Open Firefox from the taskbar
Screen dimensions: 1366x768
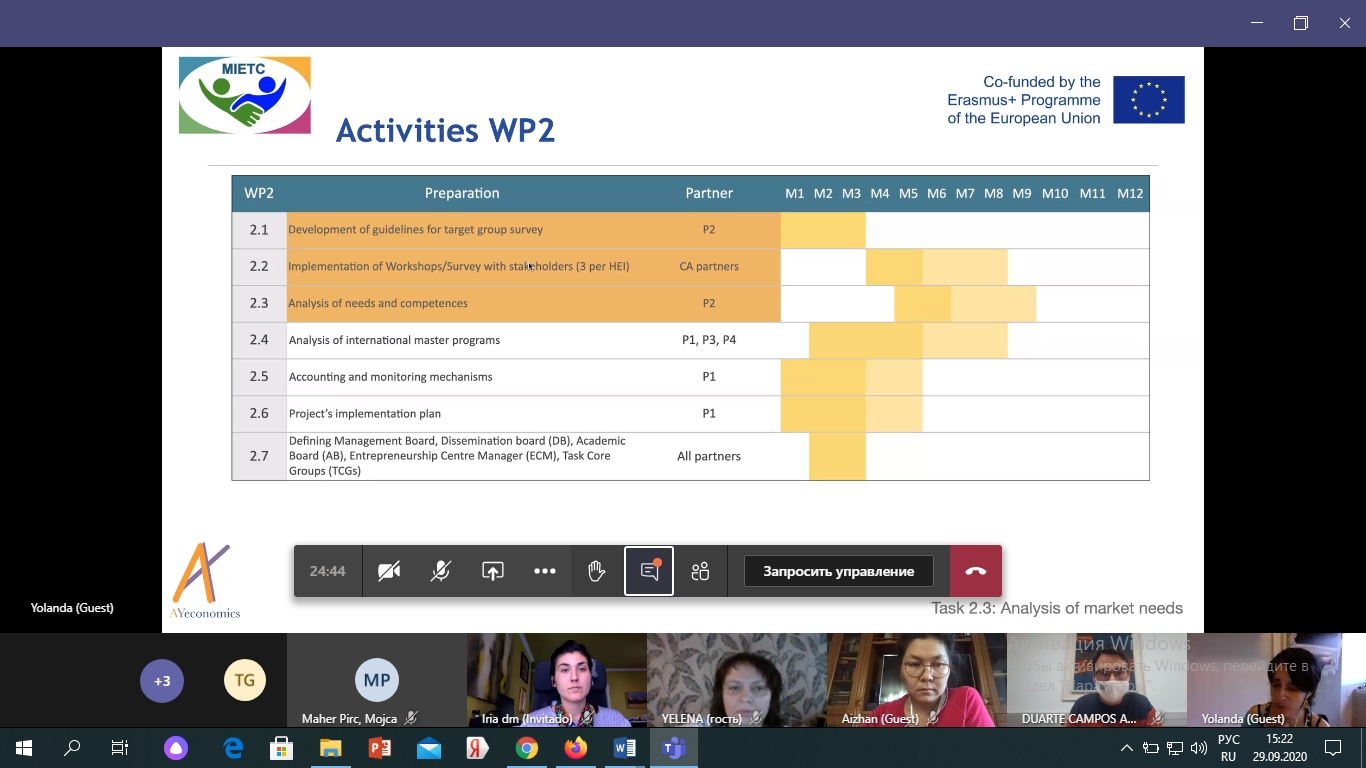click(575, 748)
